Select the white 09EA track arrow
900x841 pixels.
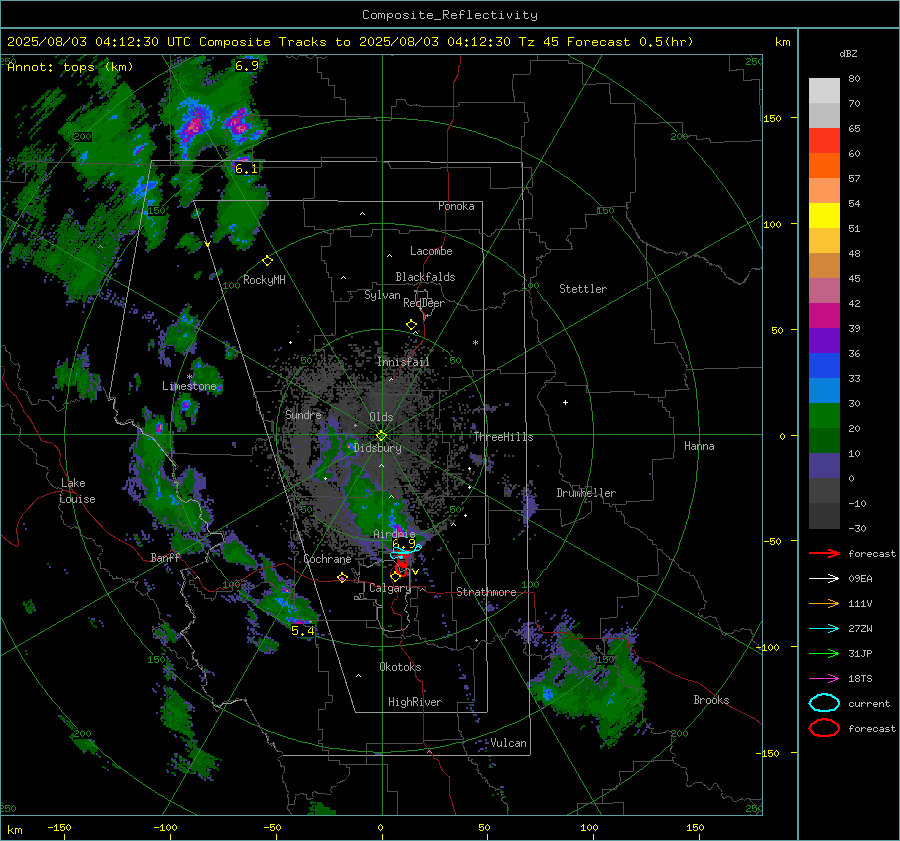point(824,579)
